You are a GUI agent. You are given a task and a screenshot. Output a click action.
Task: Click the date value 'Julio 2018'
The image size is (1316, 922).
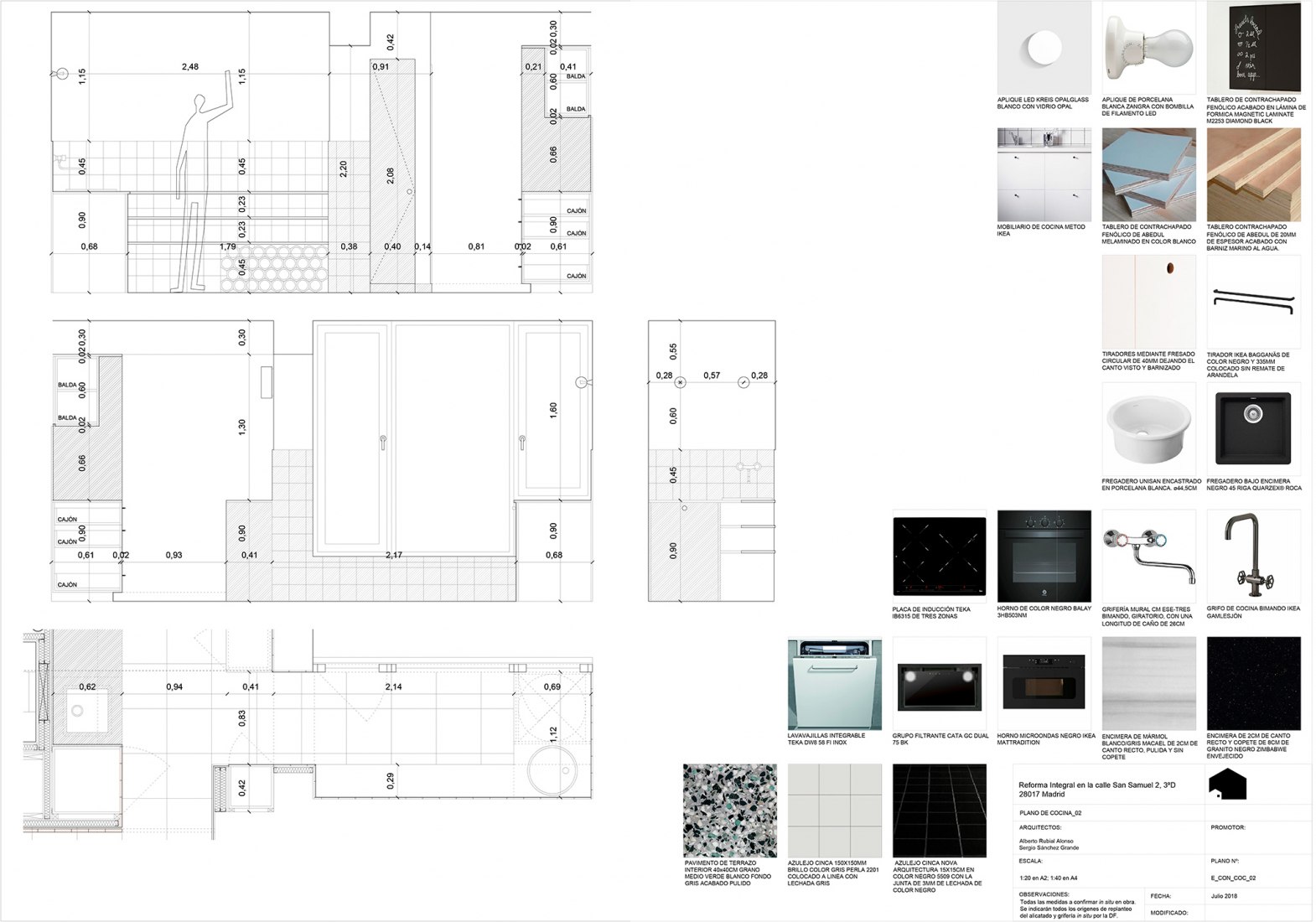[x=1224, y=895]
